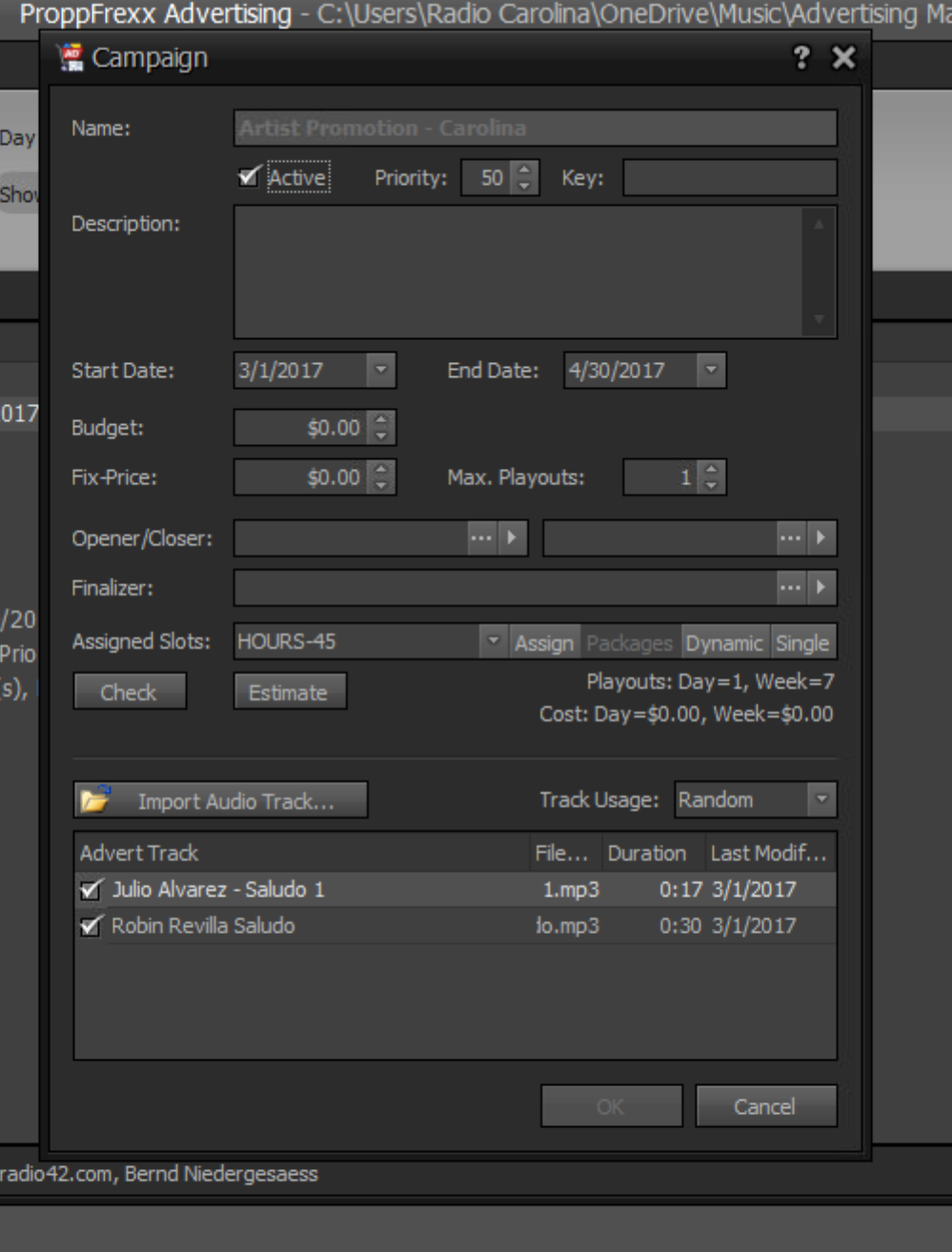Open the Start Date calendar dropdown
Image resolution: width=952 pixels, height=1252 pixels.
[x=380, y=371]
